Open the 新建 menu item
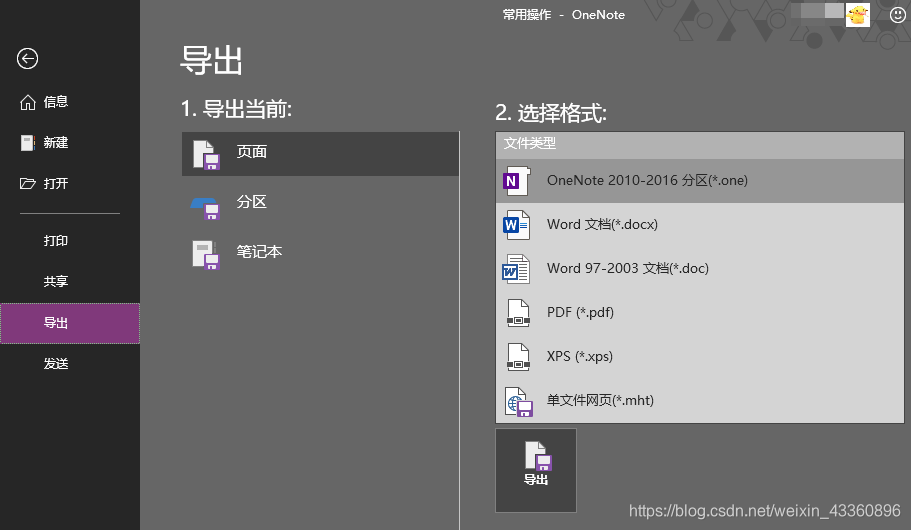The height and width of the screenshot is (530, 911). coord(70,143)
